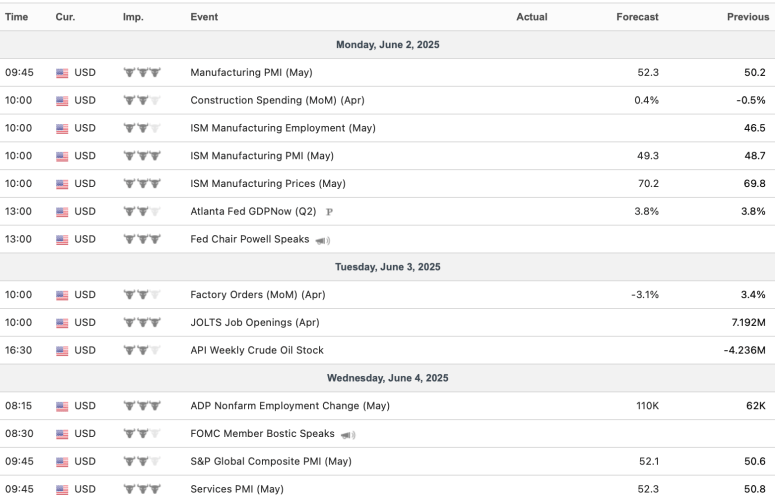775x497 pixels.
Task: Click the preliminary P icon next to Atlanta Fed GDPNow
Action: [329, 212]
